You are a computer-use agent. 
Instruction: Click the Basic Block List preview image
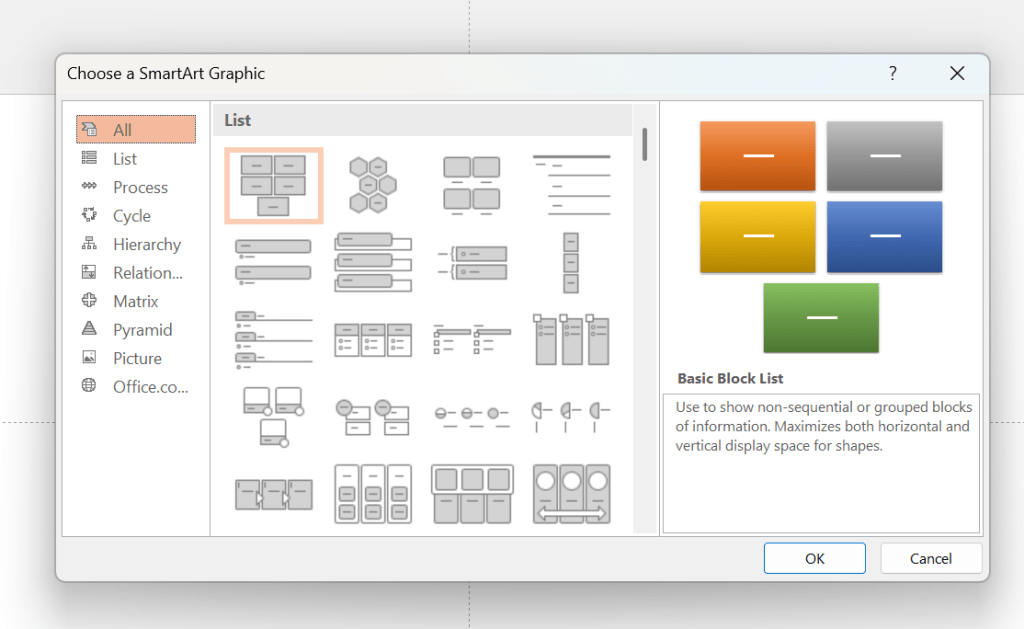click(x=820, y=237)
